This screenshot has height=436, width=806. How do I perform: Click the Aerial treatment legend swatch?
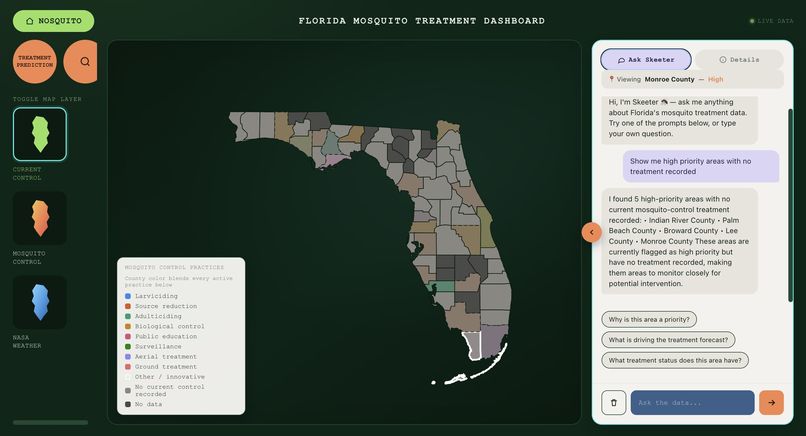click(x=128, y=356)
